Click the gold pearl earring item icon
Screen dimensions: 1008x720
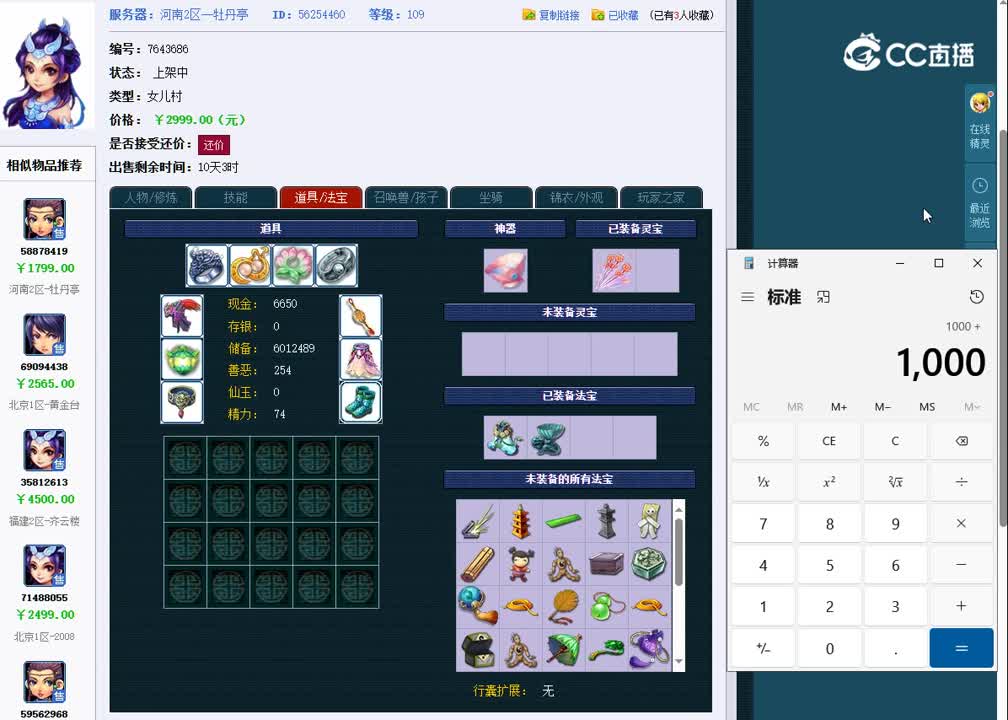(250, 265)
